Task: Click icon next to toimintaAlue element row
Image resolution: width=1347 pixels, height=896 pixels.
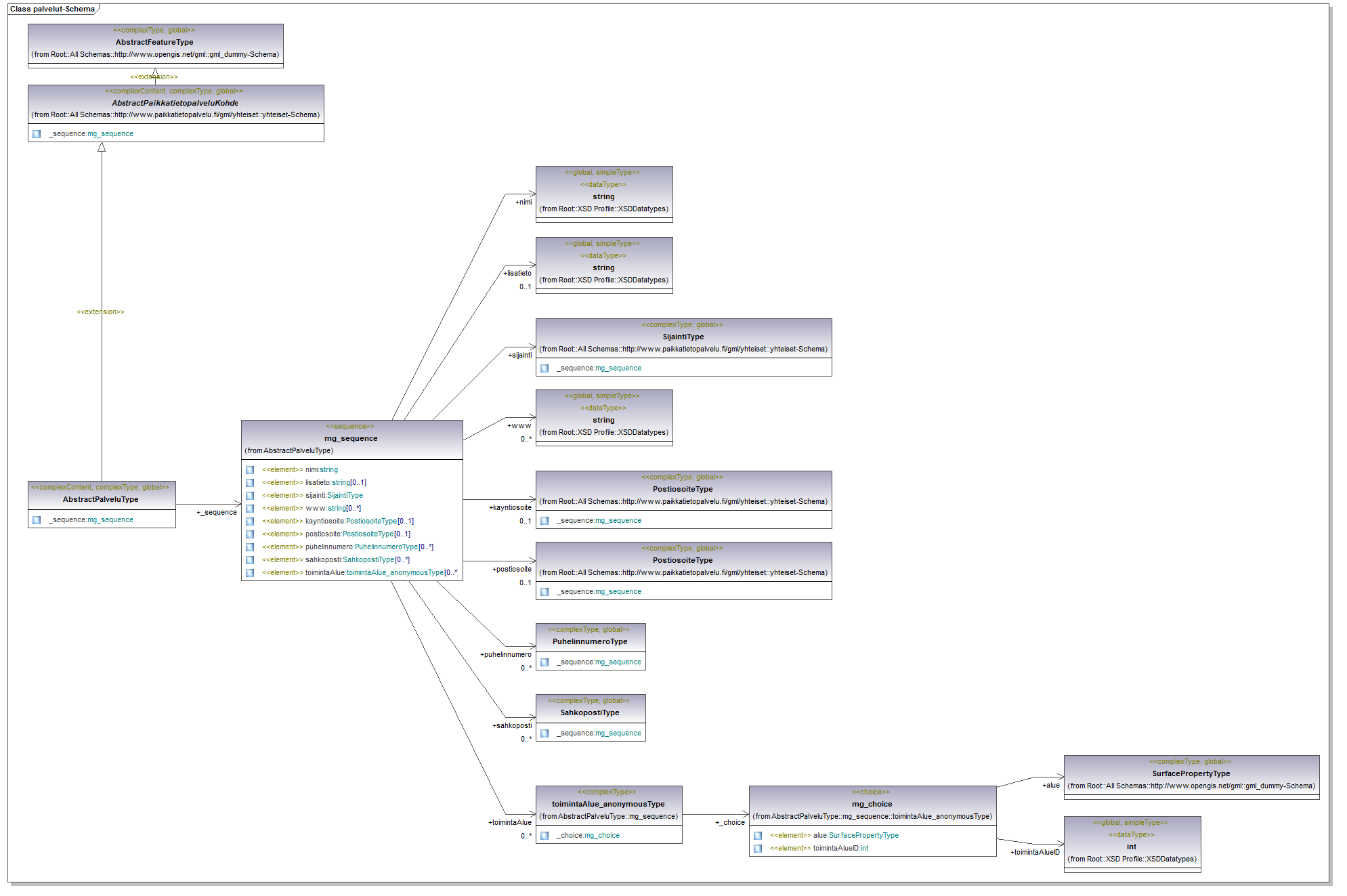Action: coord(250,573)
